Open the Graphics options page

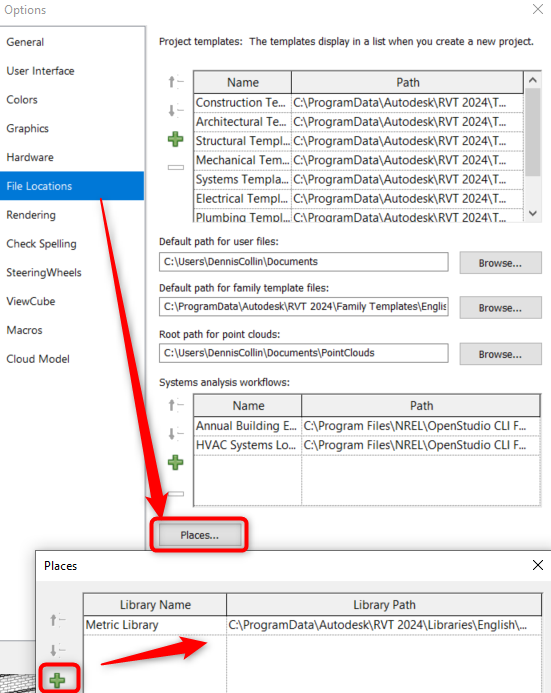pos(27,129)
